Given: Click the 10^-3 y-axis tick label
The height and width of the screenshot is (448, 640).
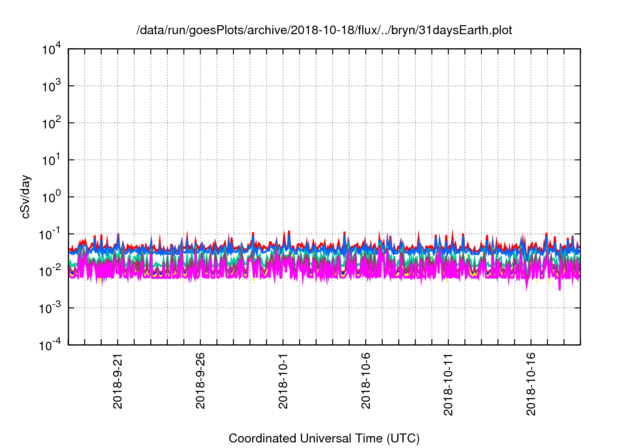Looking at the screenshot, I should pyautogui.click(x=50, y=308).
